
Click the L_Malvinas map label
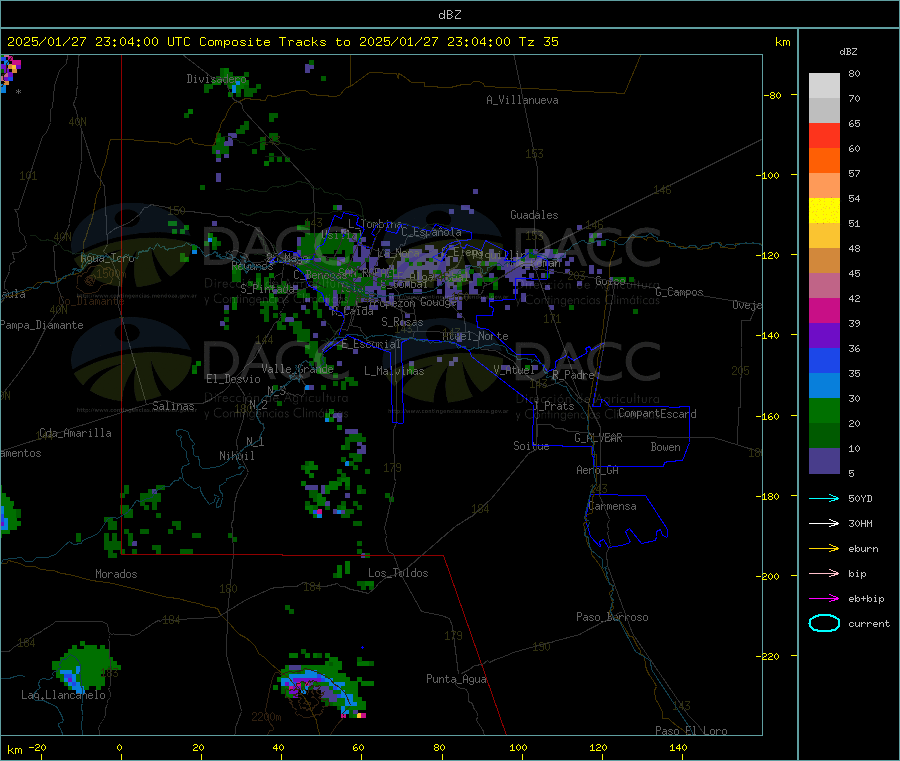click(394, 371)
